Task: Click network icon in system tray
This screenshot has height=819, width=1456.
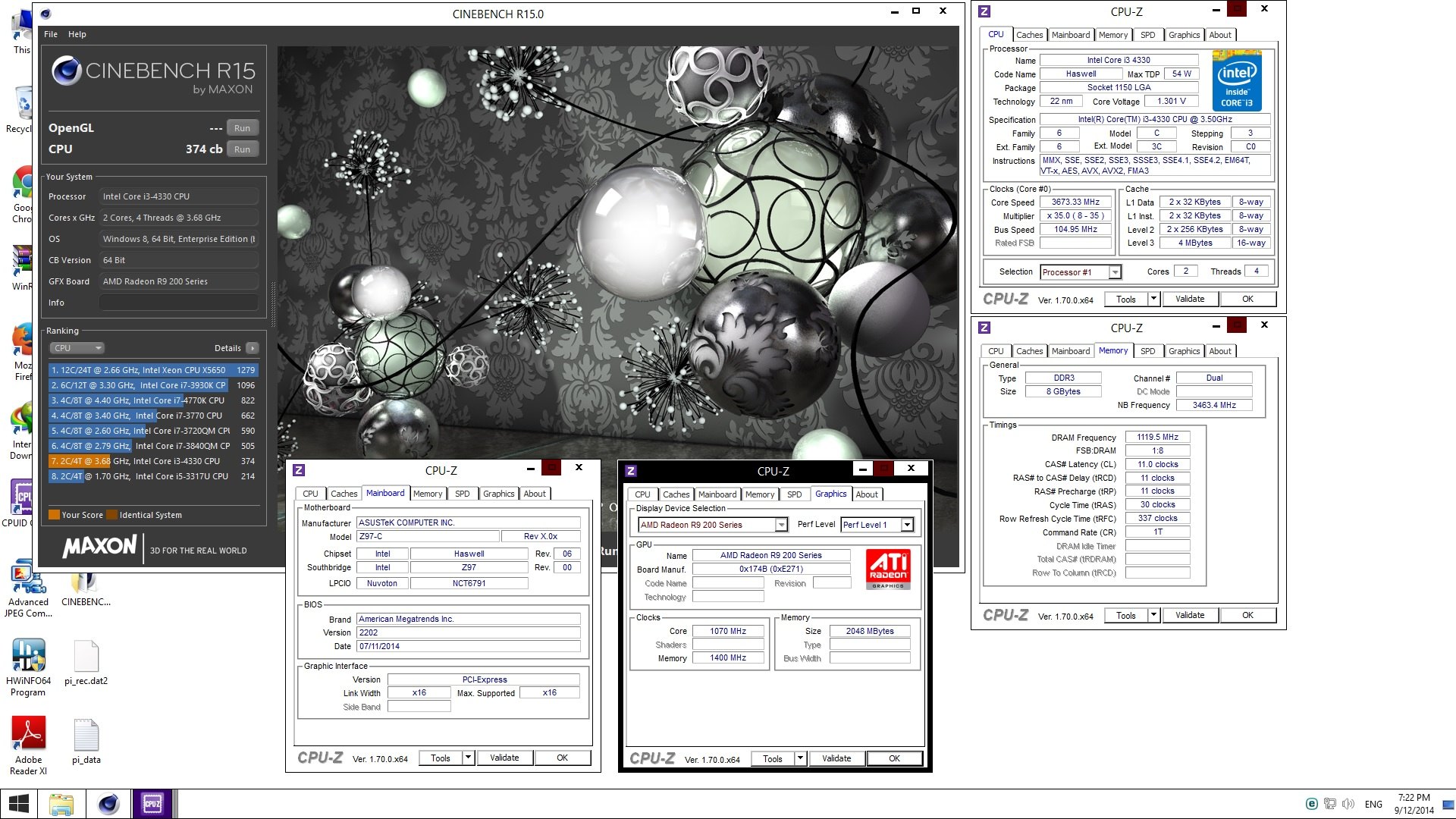Action: pos(1329,804)
